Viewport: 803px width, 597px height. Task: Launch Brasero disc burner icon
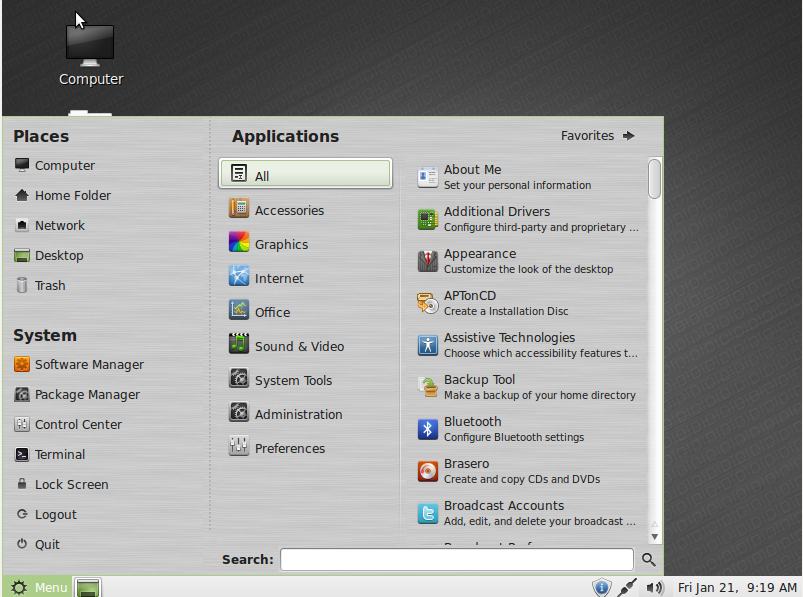click(x=428, y=471)
